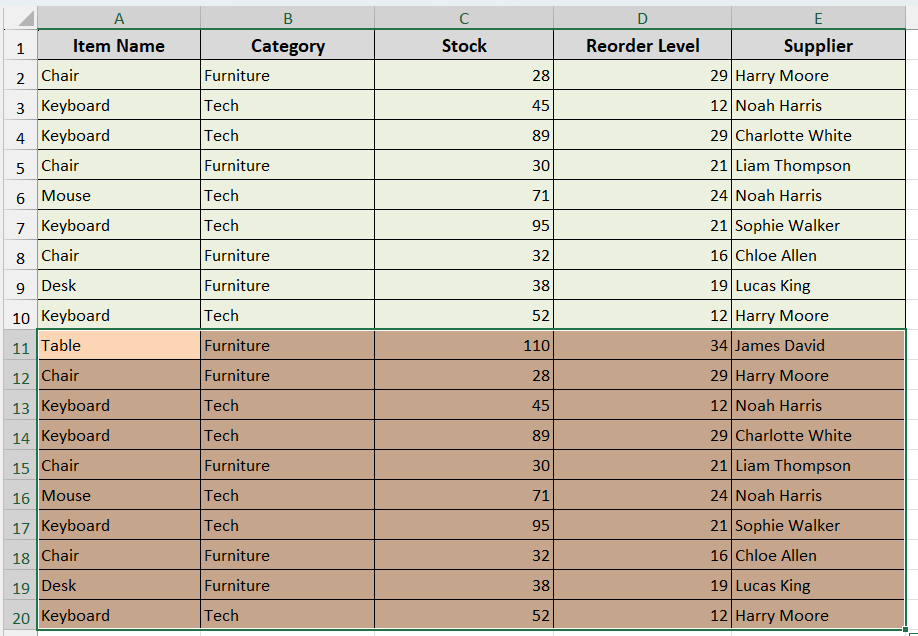Select column E header

pyautogui.click(x=818, y=18)
